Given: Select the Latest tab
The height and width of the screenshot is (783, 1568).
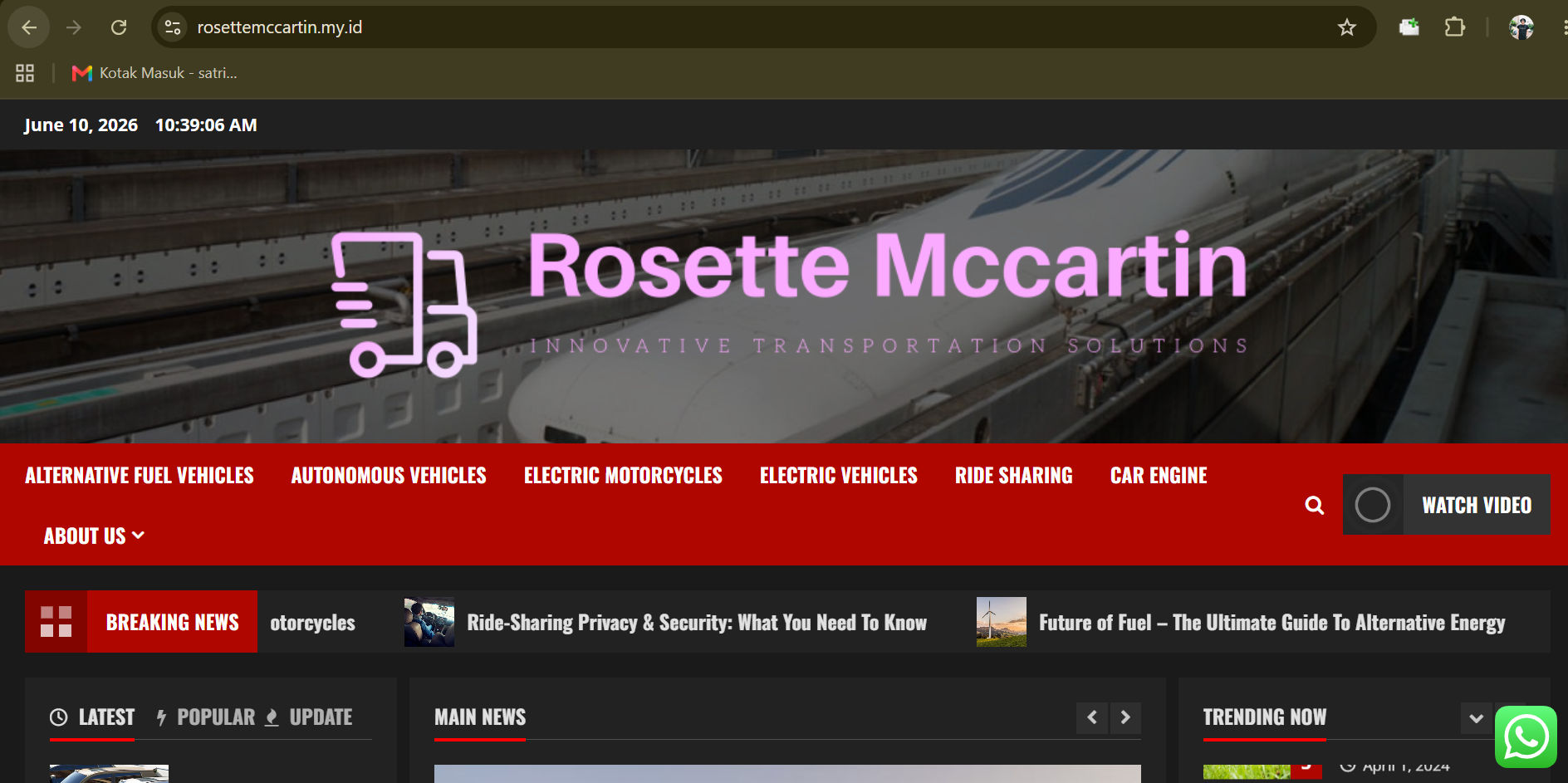Looking at the screenshot, I should click(x=92, y=717).
